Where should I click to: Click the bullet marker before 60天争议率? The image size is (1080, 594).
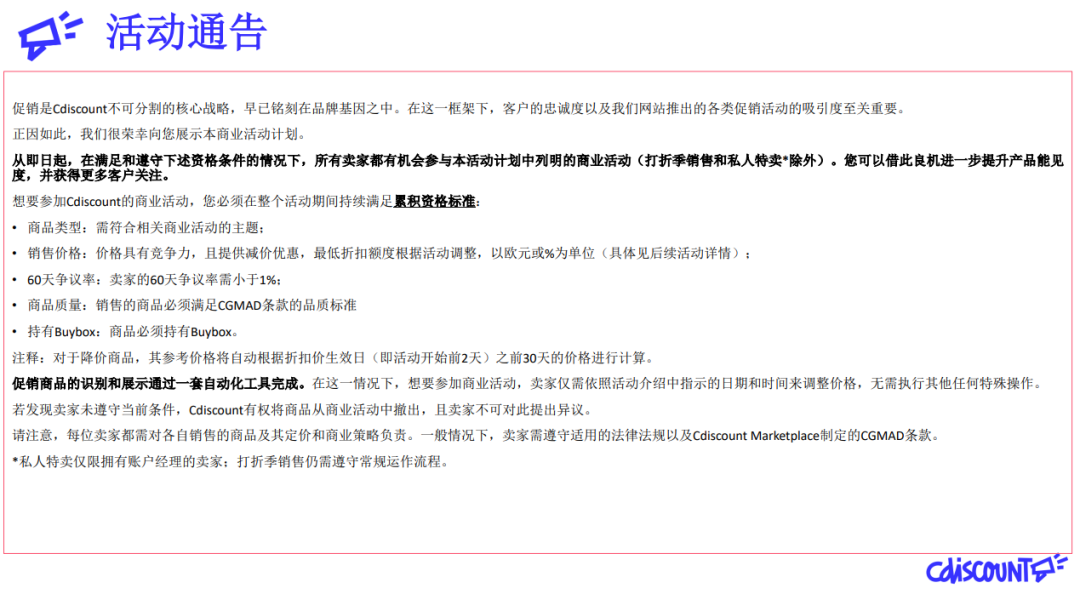click(12, 279)
